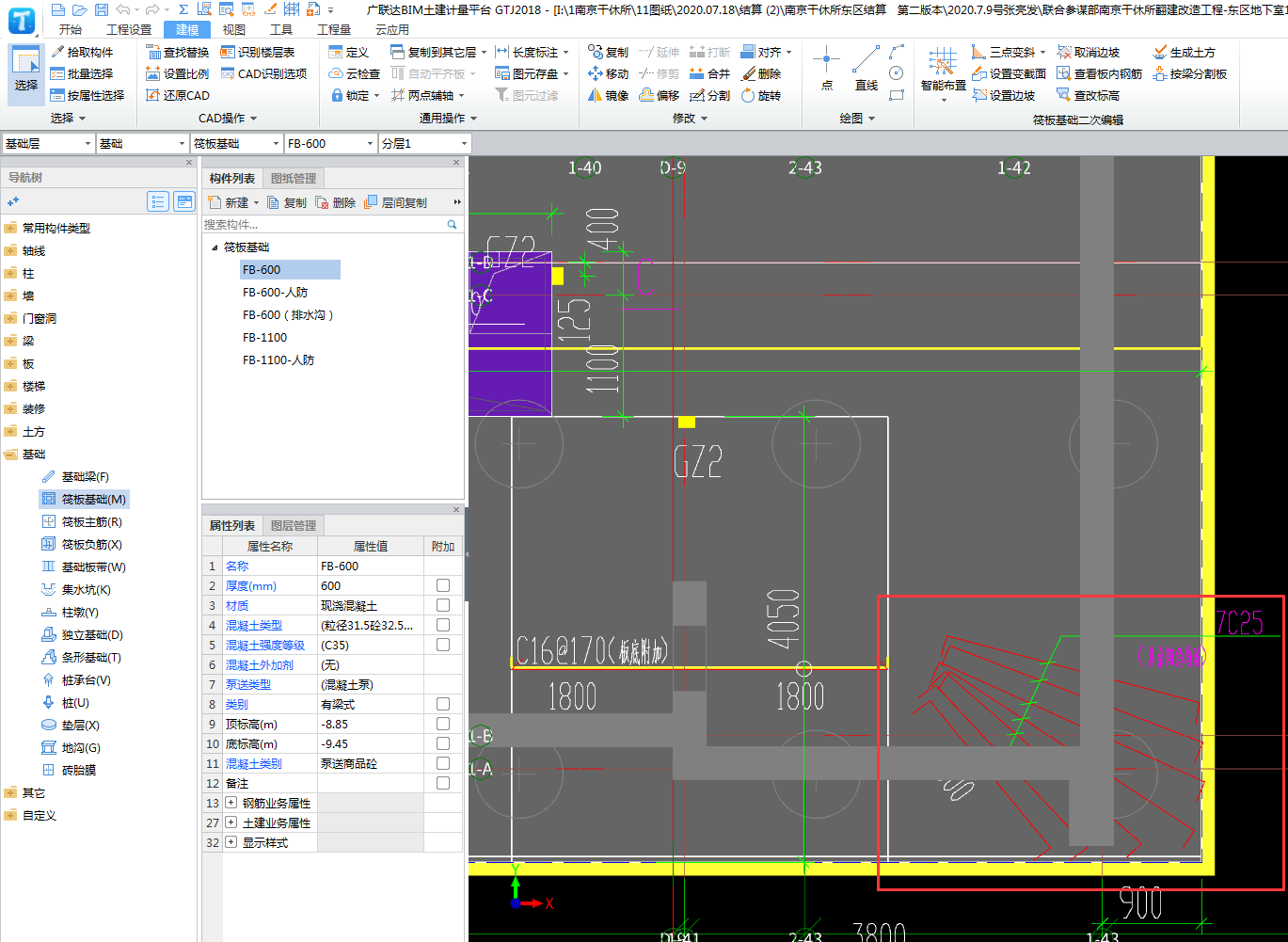This screenshot has height=942, width=1288.
Task: Switch to the 图层管理 tab
Action: coord(294,525)
